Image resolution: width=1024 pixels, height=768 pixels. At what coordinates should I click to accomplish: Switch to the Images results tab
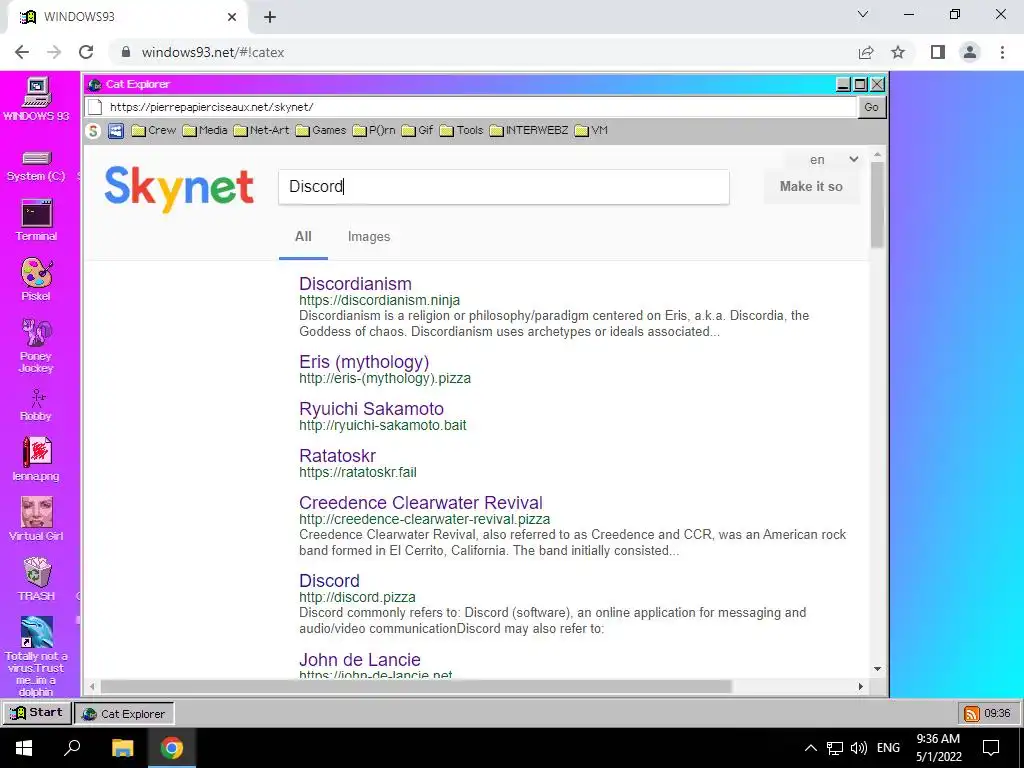coord(369,237)
